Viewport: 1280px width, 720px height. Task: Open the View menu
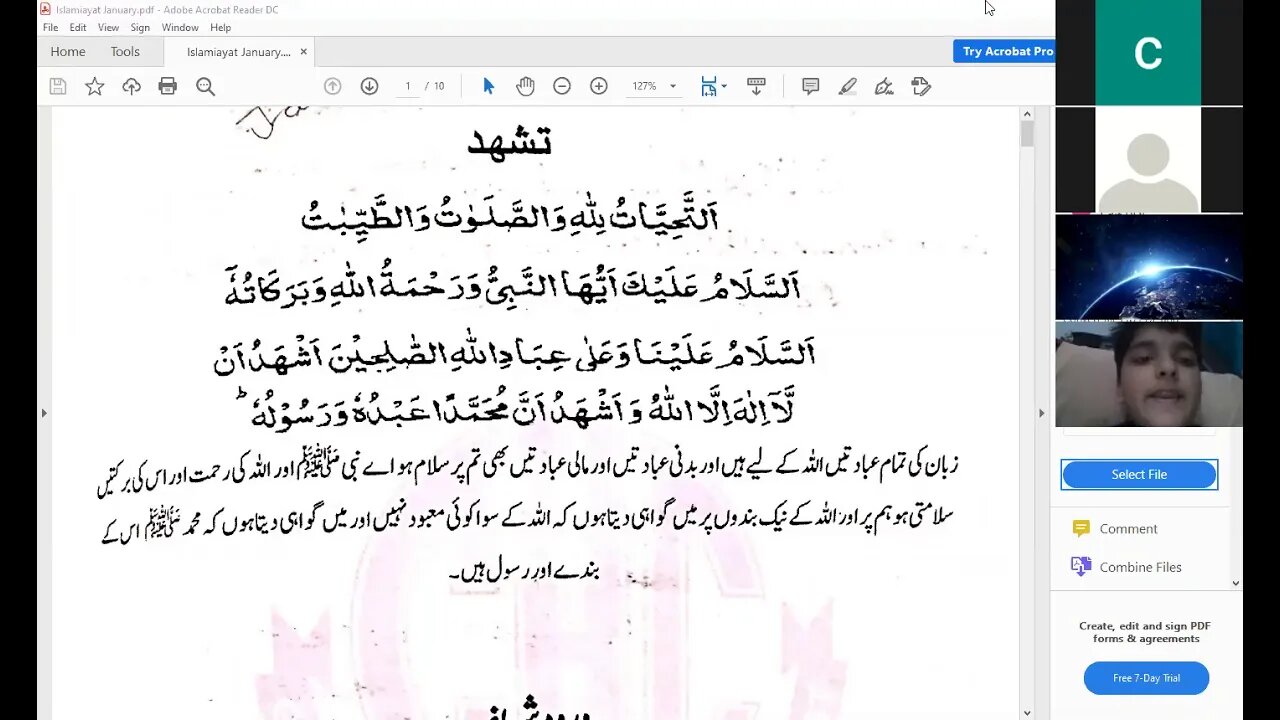click(x=108, y=28)
